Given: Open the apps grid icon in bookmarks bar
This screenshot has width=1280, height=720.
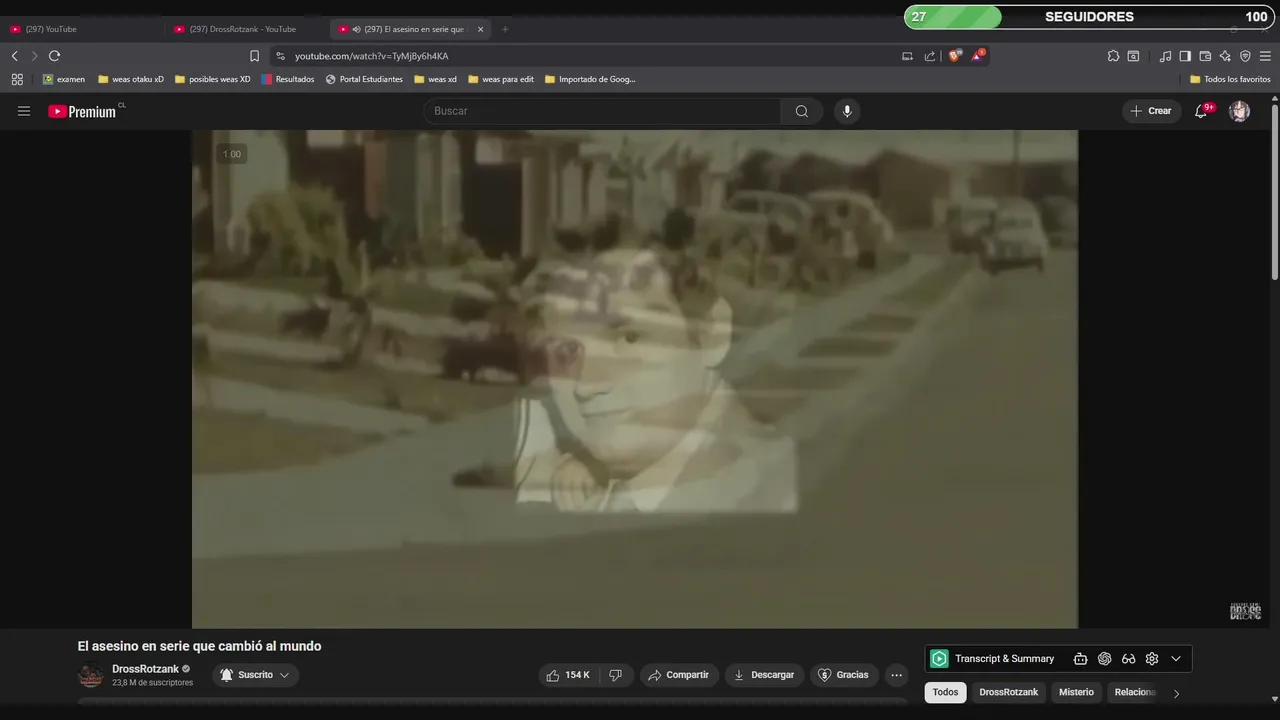Looking at the screenshot, I should click(x=17, y=79).
